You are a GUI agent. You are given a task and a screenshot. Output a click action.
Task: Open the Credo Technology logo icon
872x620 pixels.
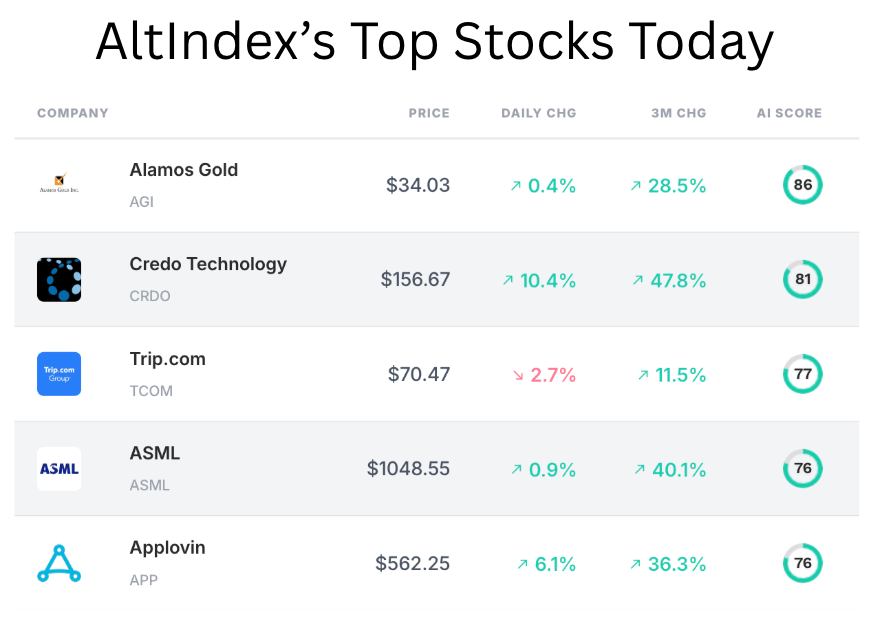pos(59,280)
